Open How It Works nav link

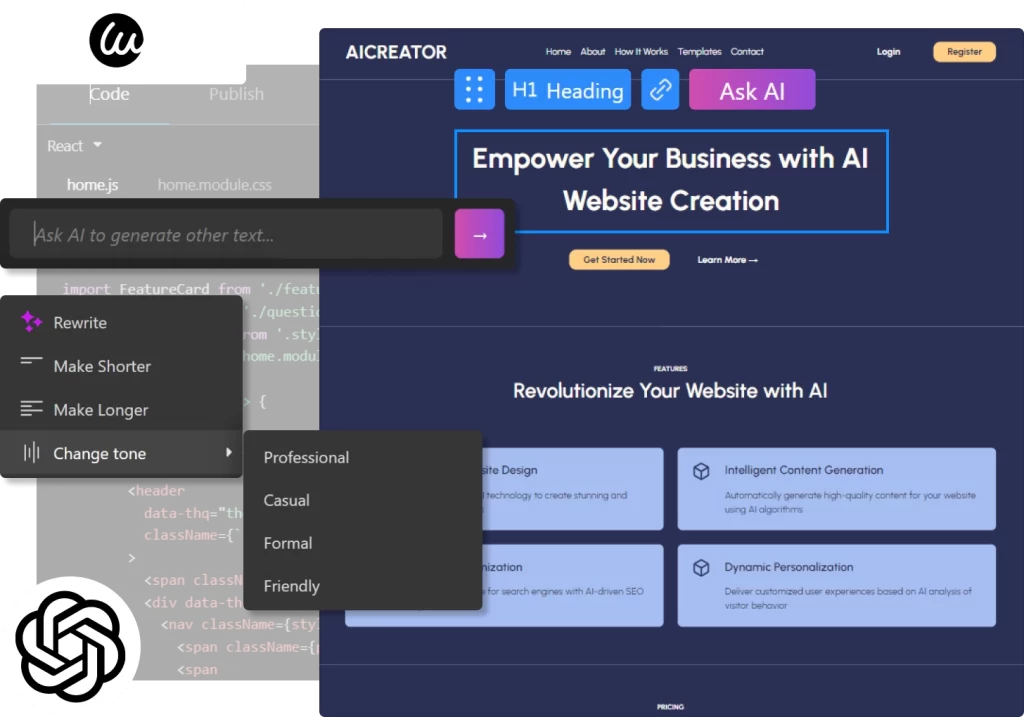click(x=641, y=52)
